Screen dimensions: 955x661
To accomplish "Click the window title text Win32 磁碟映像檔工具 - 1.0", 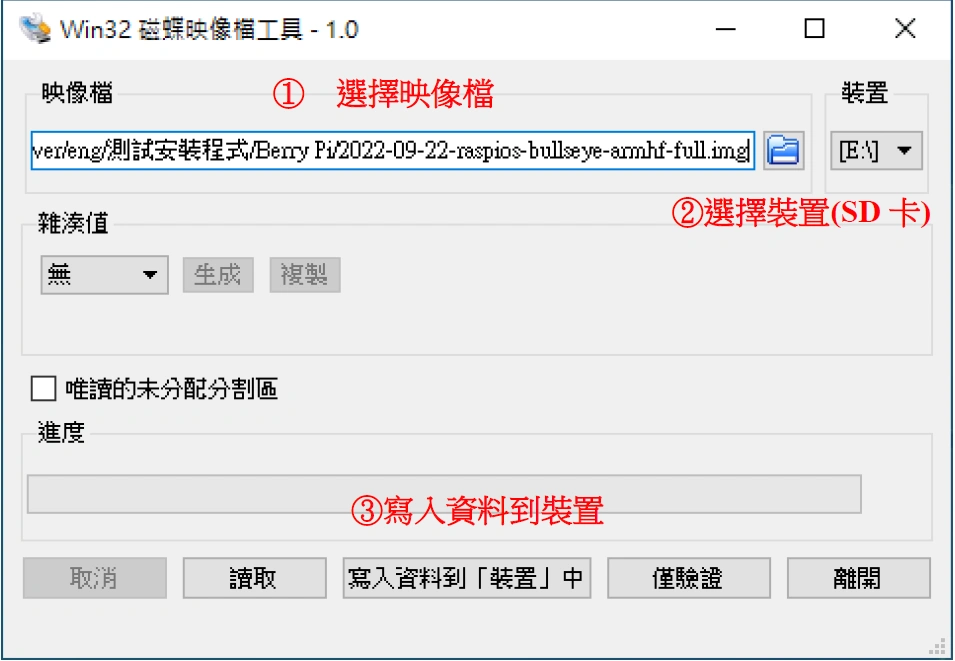I will coord(209,29).
